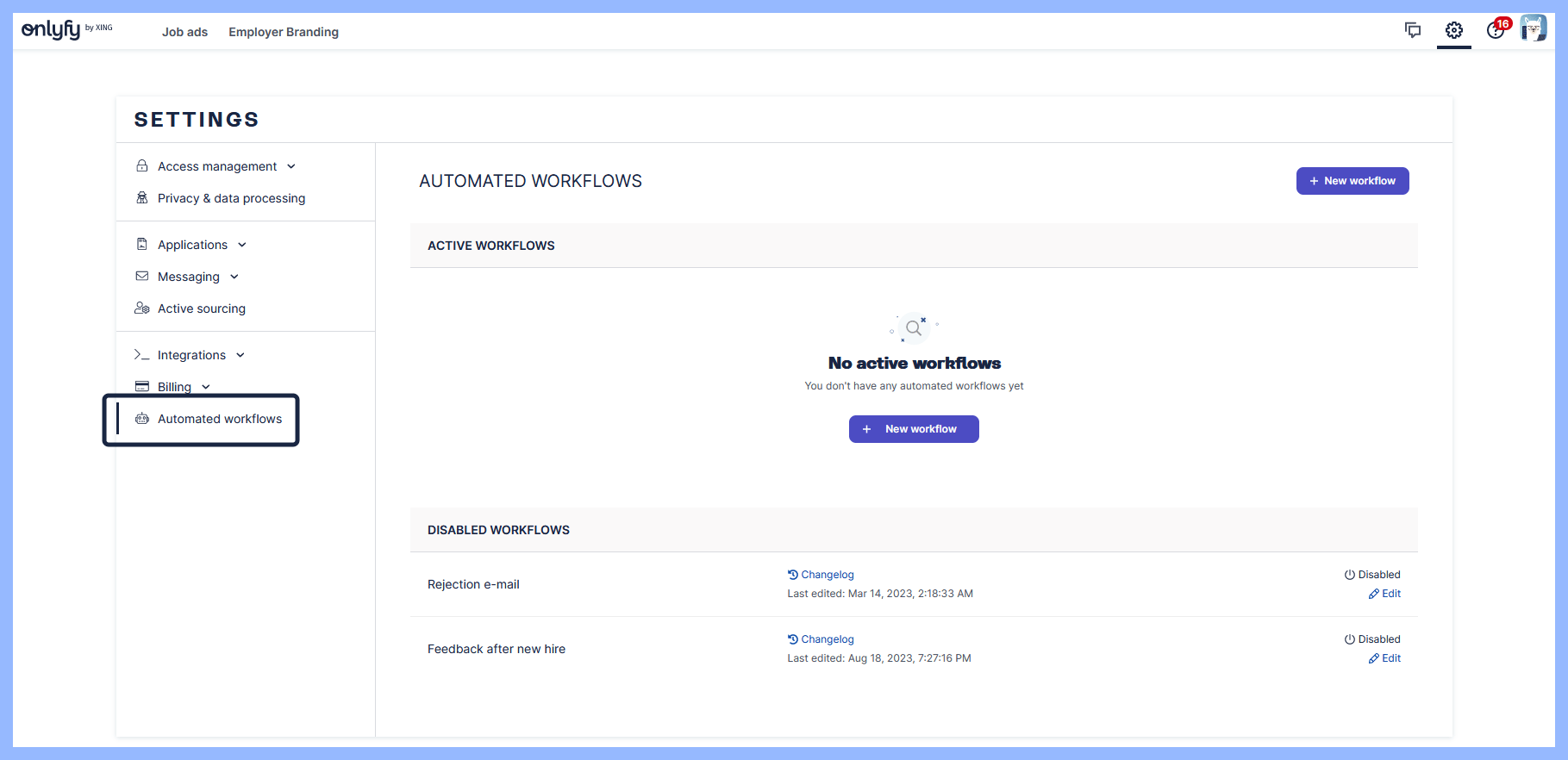Open Changelog for Feedback after new hire
The width and height of the screenshot is (1568, 760).
821,639
